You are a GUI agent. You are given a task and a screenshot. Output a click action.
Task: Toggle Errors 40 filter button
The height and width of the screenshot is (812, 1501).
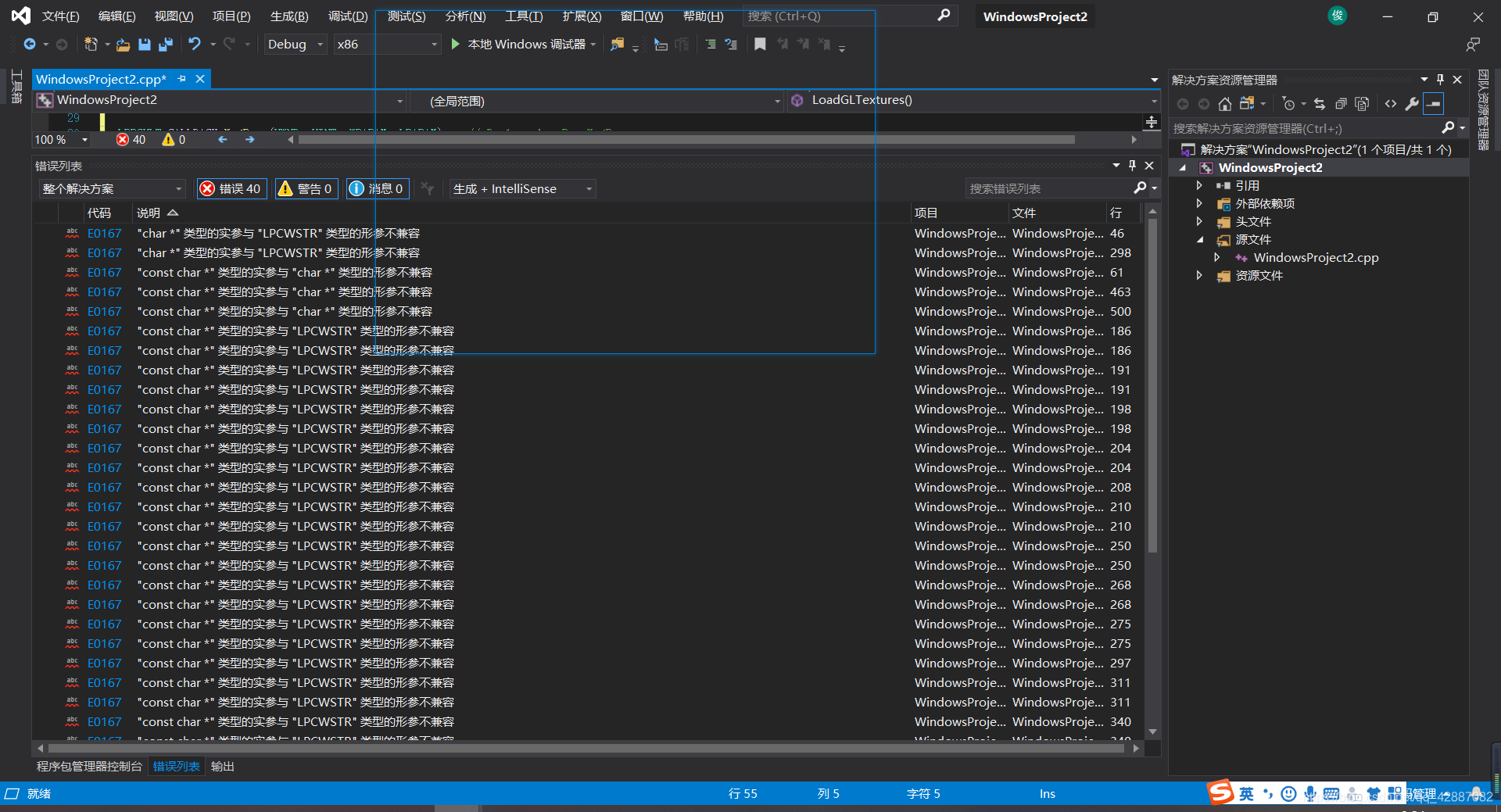click(x=231, y=189)
